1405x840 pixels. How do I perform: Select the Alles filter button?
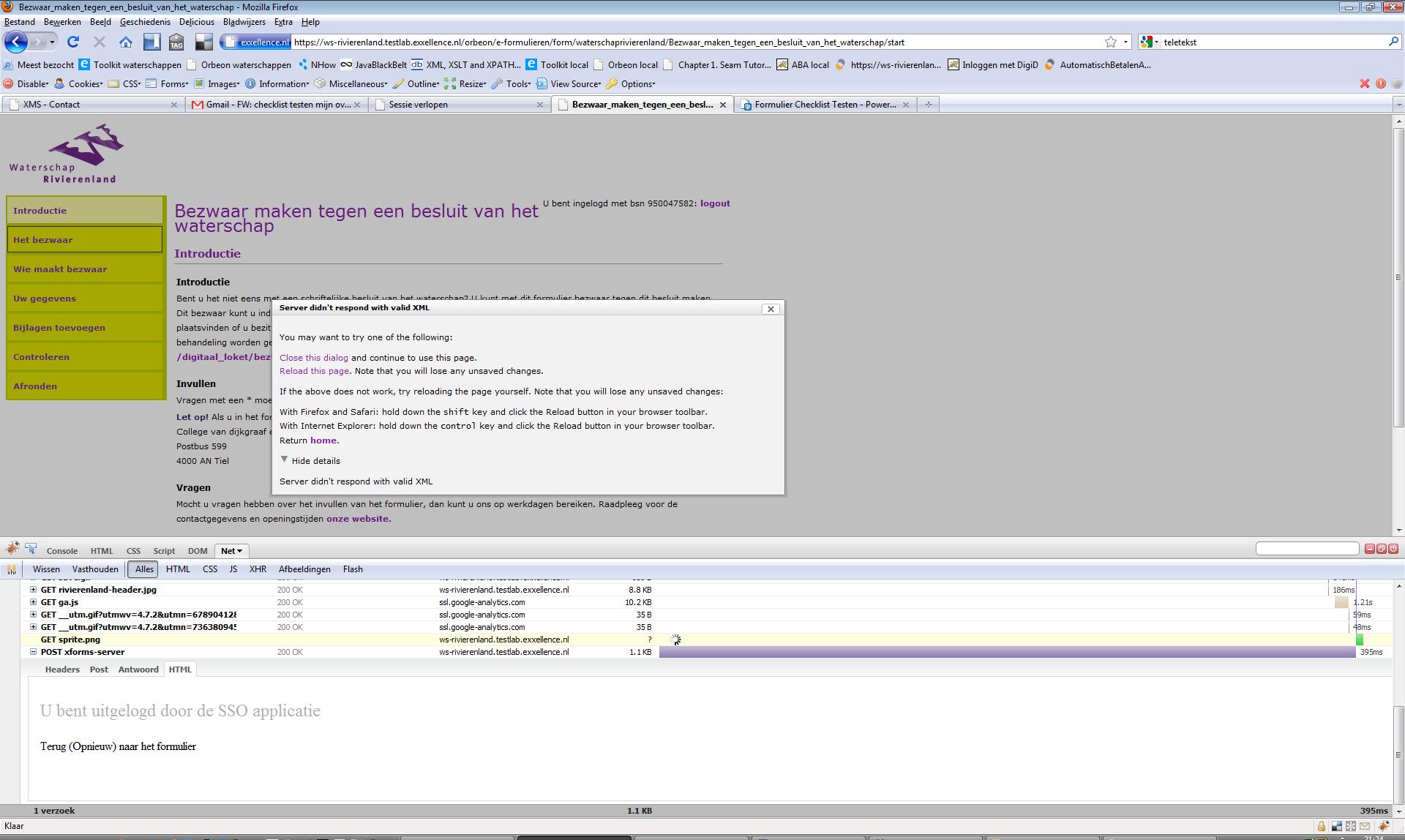pyautogui.click(x=144, y=569)
